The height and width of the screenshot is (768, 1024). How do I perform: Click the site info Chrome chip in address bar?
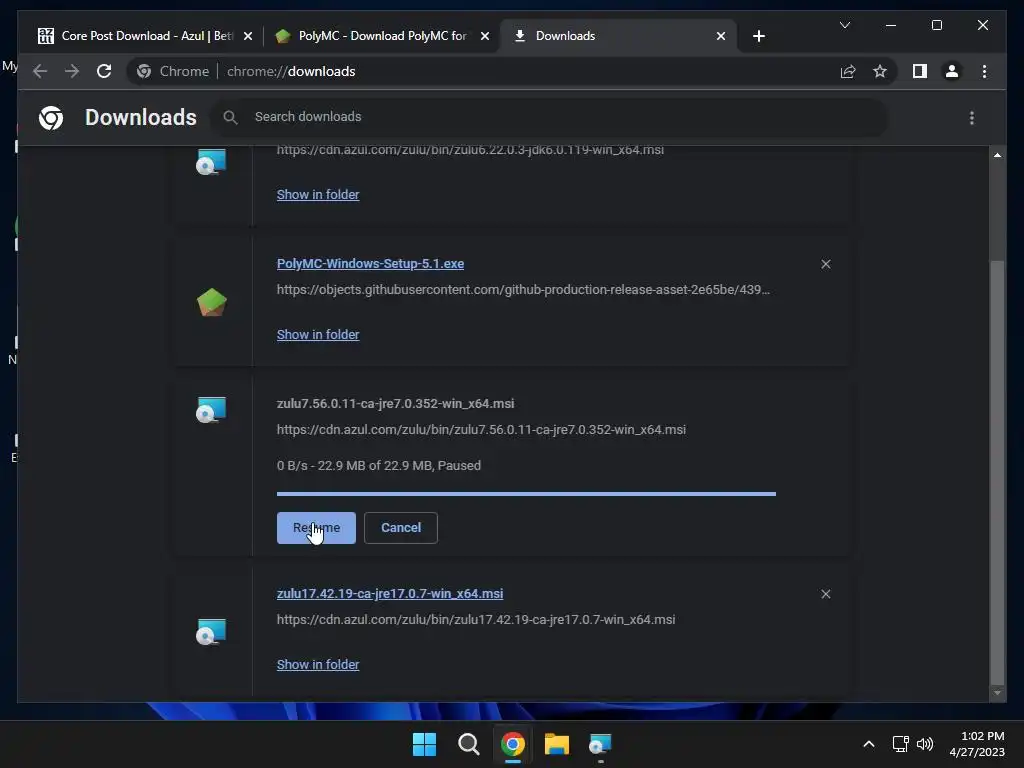click(172, 71)
